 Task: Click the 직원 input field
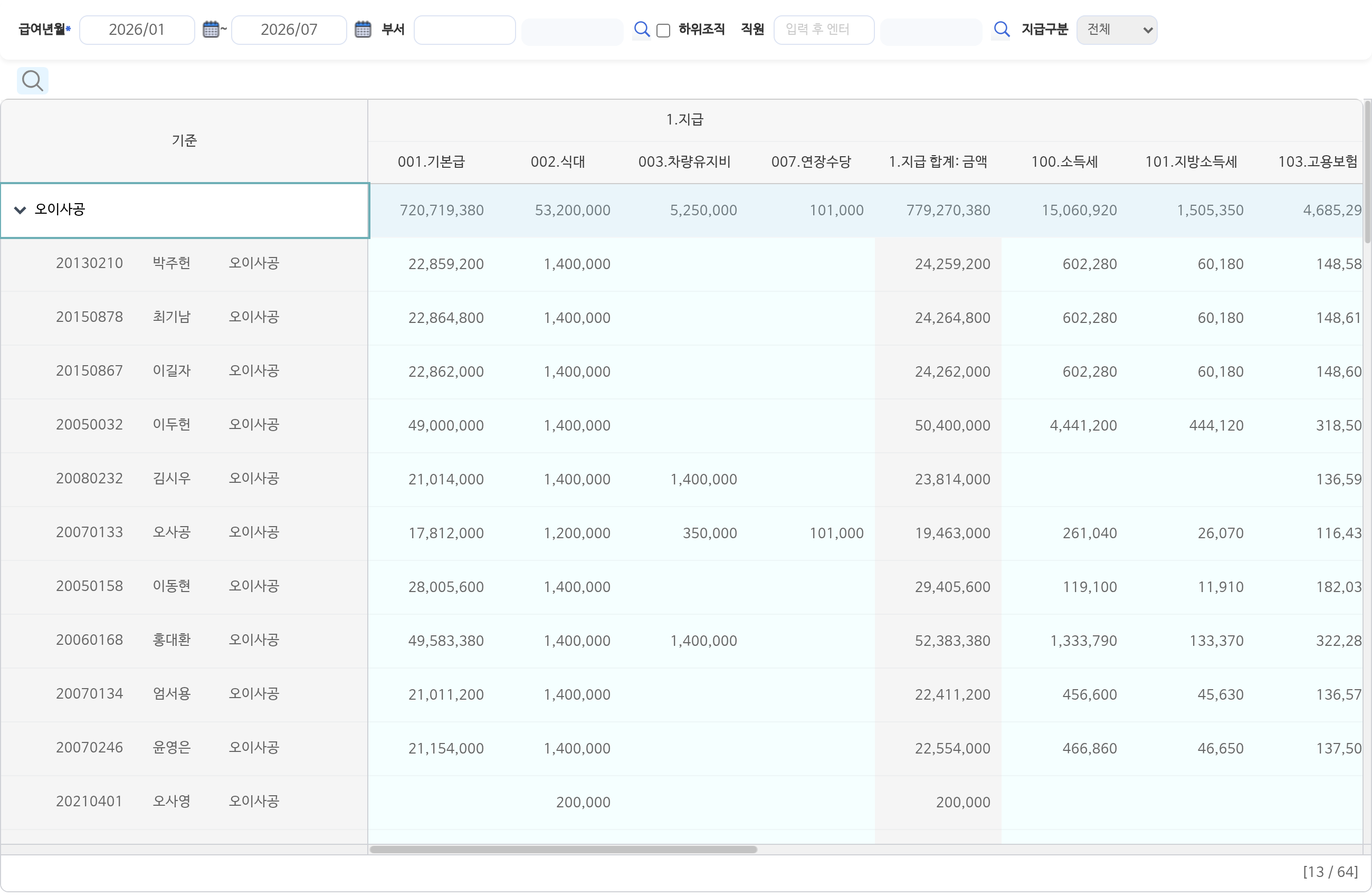824,30
